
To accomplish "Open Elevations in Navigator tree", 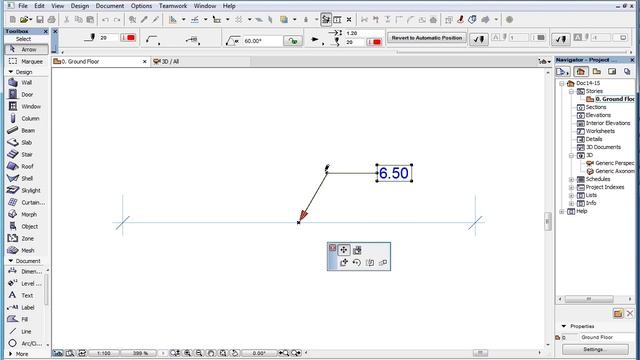I will (x=598, y=115).
